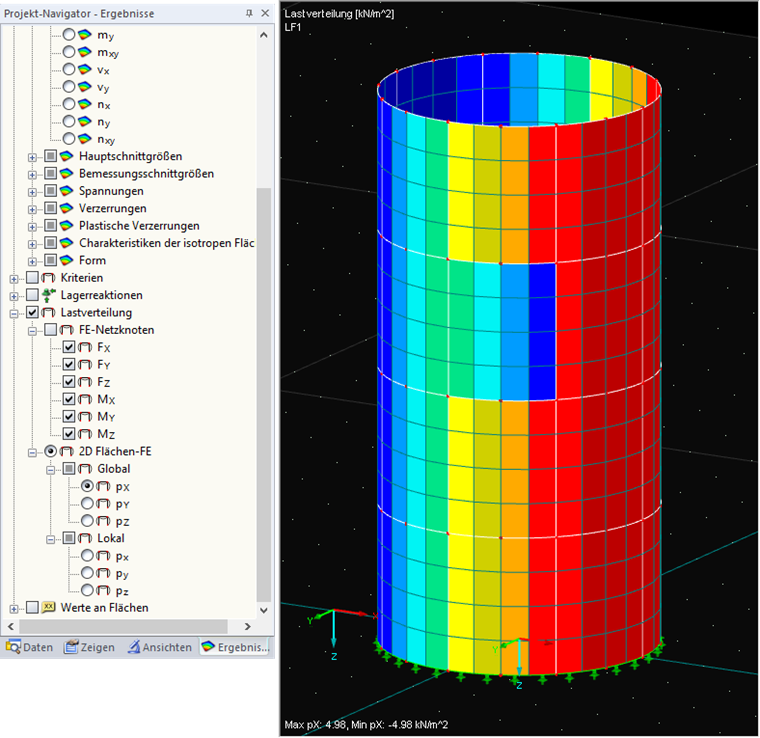The image size is (760, 738).
Task: Uncheck the Fx nodal force checkbox
Action: [x=69, y=347]
